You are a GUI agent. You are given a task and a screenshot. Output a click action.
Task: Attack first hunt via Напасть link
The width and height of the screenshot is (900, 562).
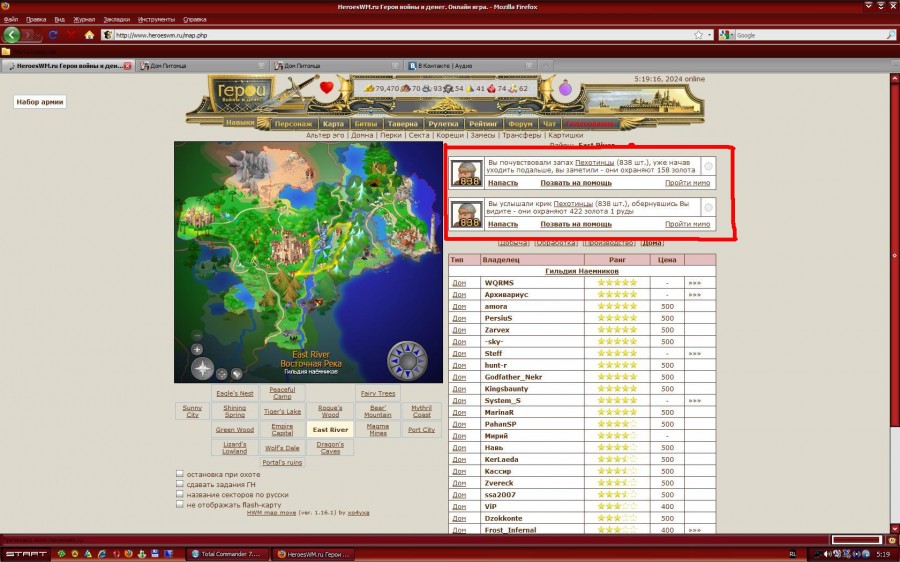tap(503, 183)
